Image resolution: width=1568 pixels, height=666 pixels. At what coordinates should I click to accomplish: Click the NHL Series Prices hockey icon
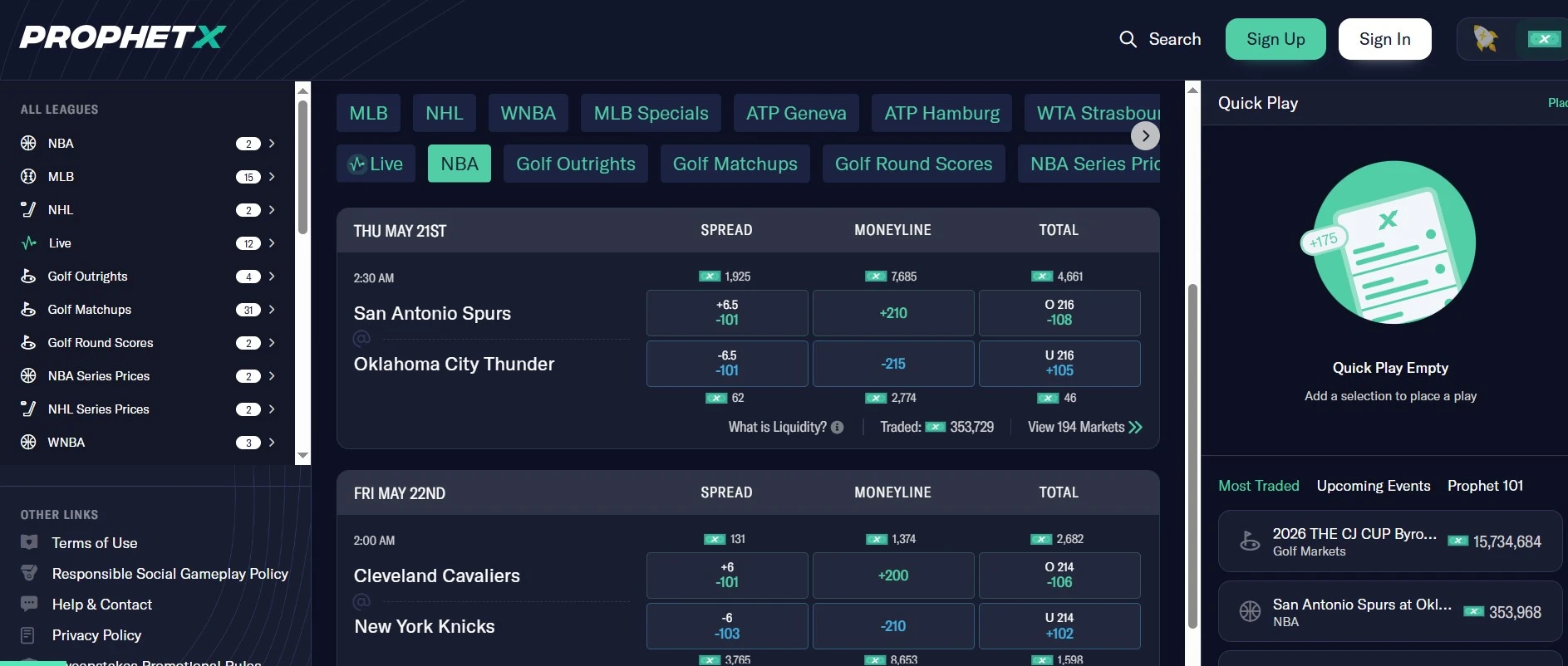[x=28, y=409]
